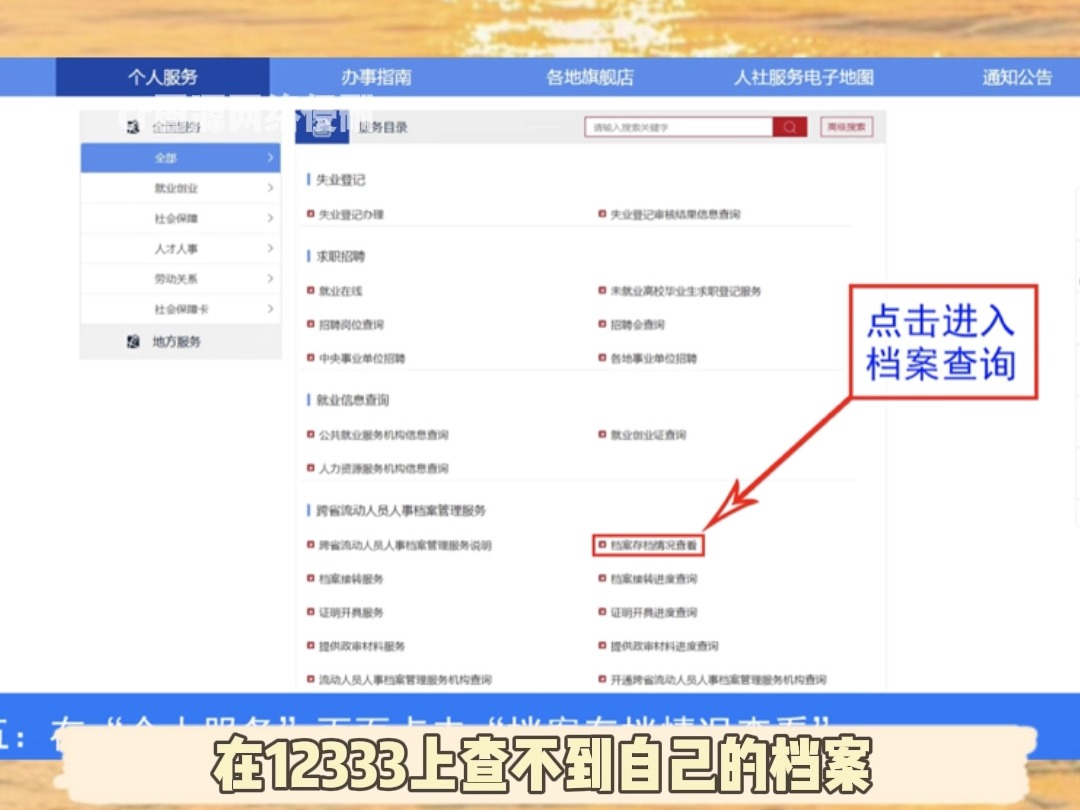Image resolution: width=1080 pixels, height=810 pixels.
Task: Click the 就业在线 link
Action: click(x=340, y=291)
